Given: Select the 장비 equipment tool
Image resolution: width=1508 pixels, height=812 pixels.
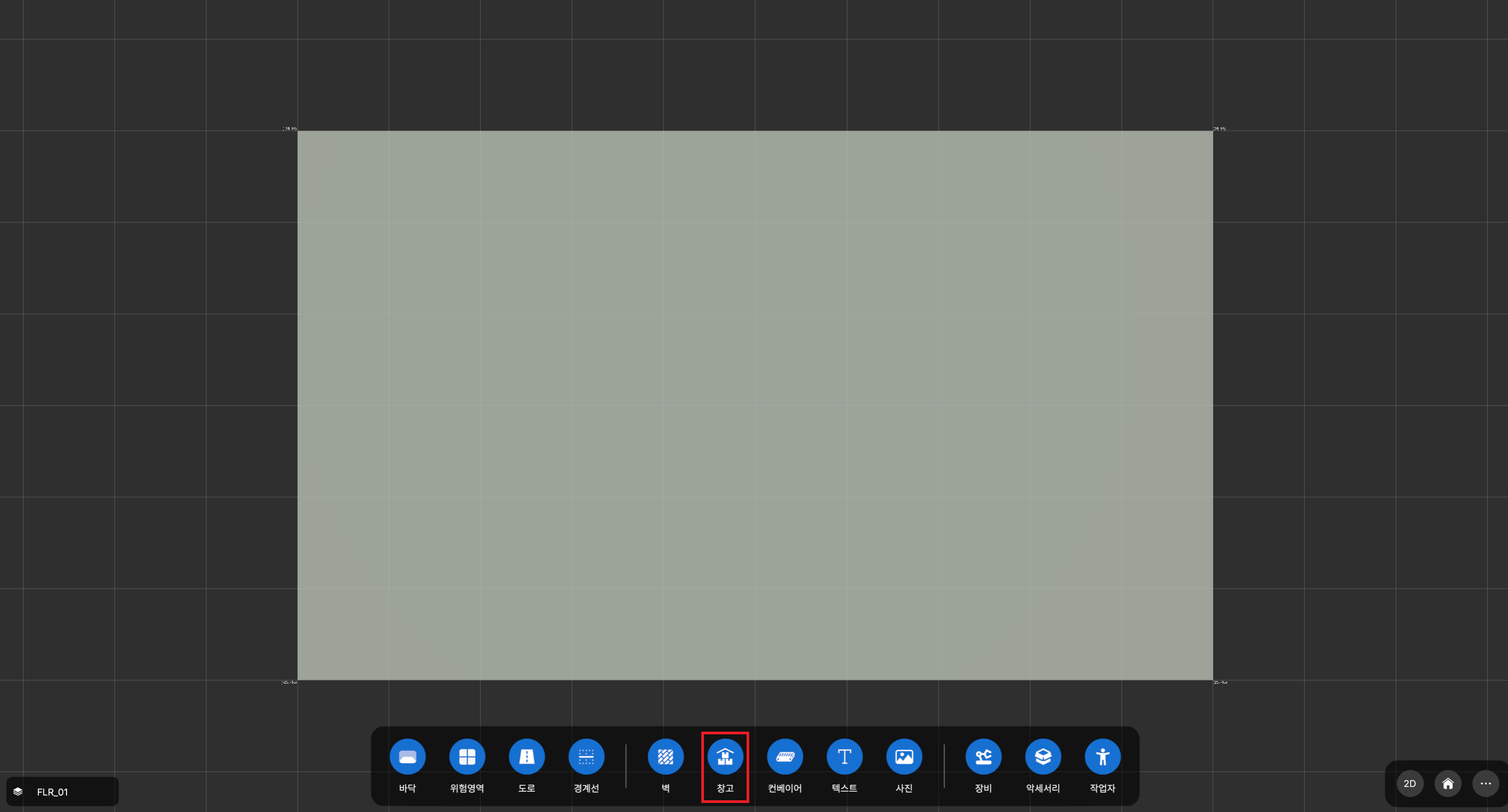Looking at the screenshot, I should [x=983, y=756].
